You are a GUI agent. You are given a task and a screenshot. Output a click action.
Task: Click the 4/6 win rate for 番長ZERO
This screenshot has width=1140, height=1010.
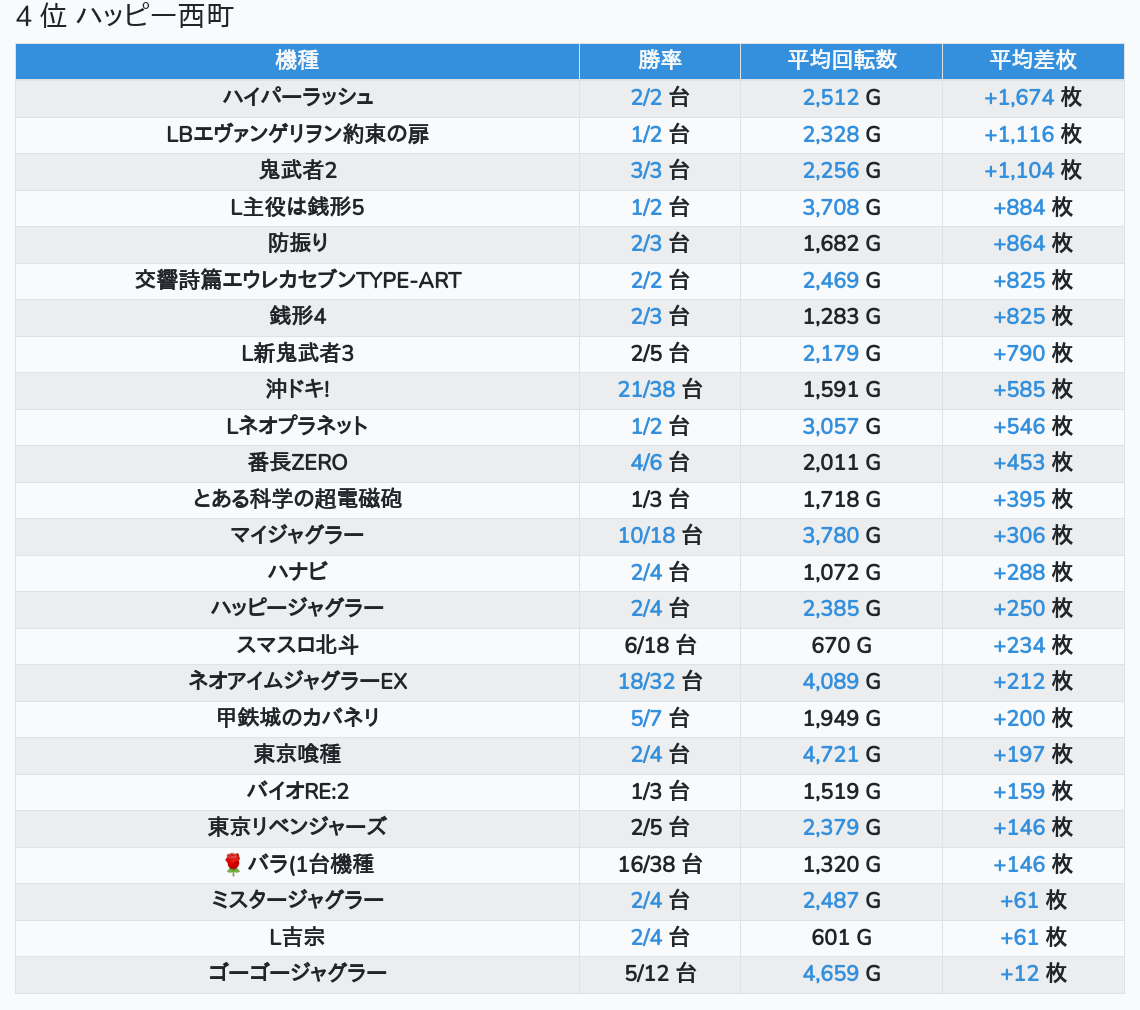pyautogui.click(x=646, y=462)
